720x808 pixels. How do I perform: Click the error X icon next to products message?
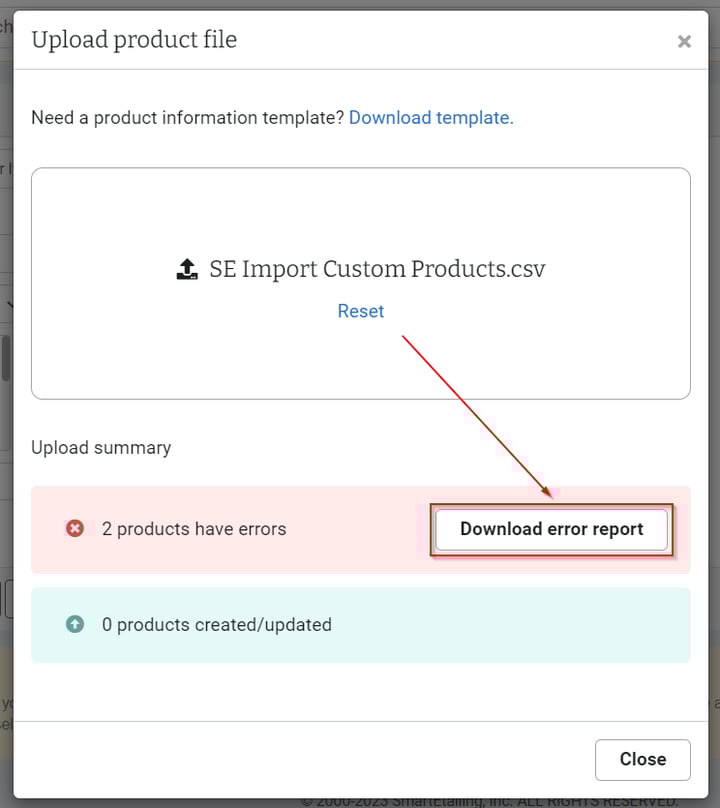(x=75, y=528)
